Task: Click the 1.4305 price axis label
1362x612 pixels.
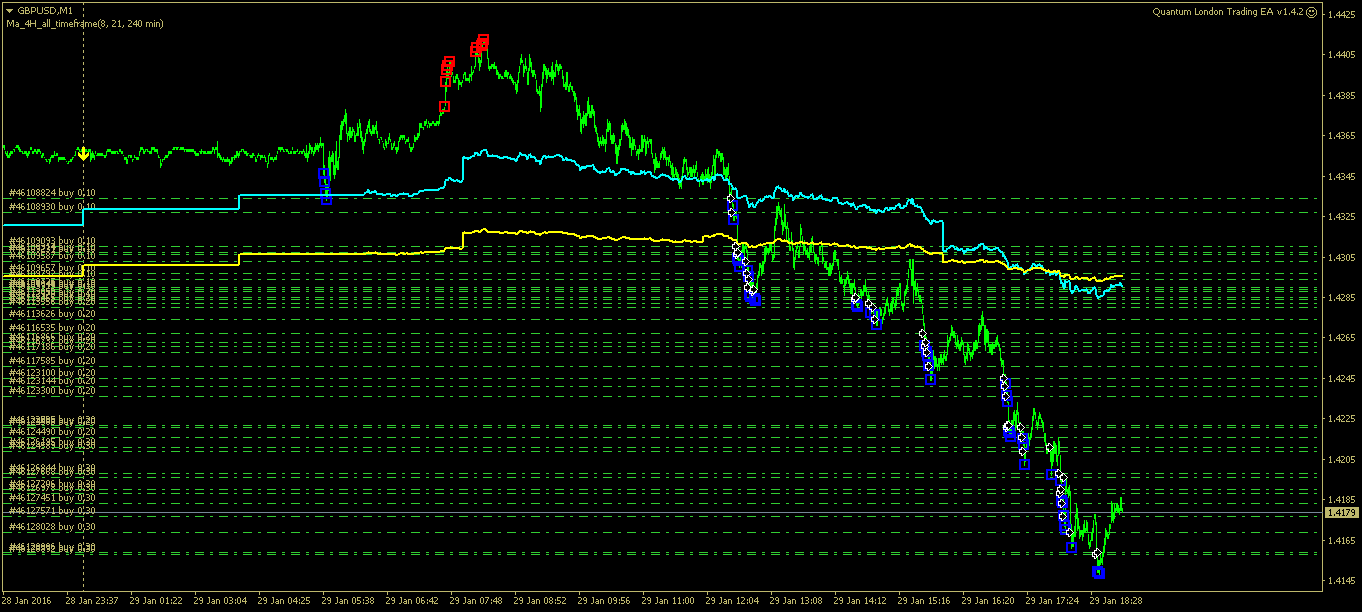Action: (1342, 257)
